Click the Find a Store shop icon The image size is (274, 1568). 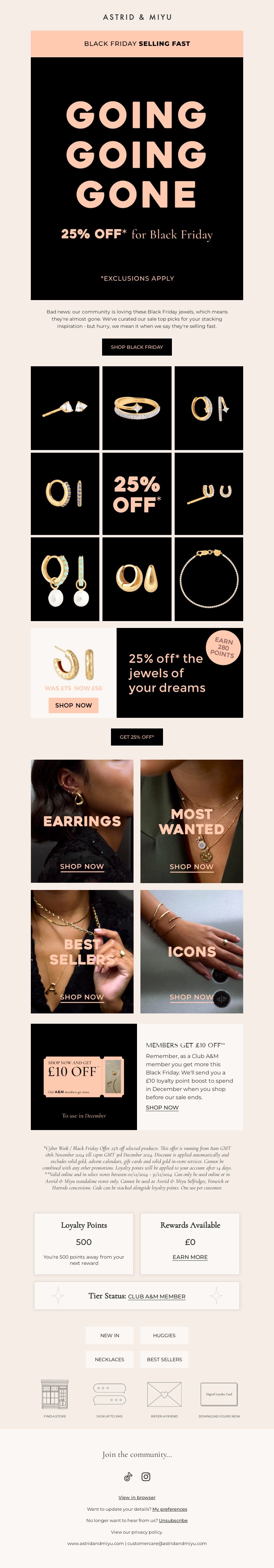(x=55, y=1394)
